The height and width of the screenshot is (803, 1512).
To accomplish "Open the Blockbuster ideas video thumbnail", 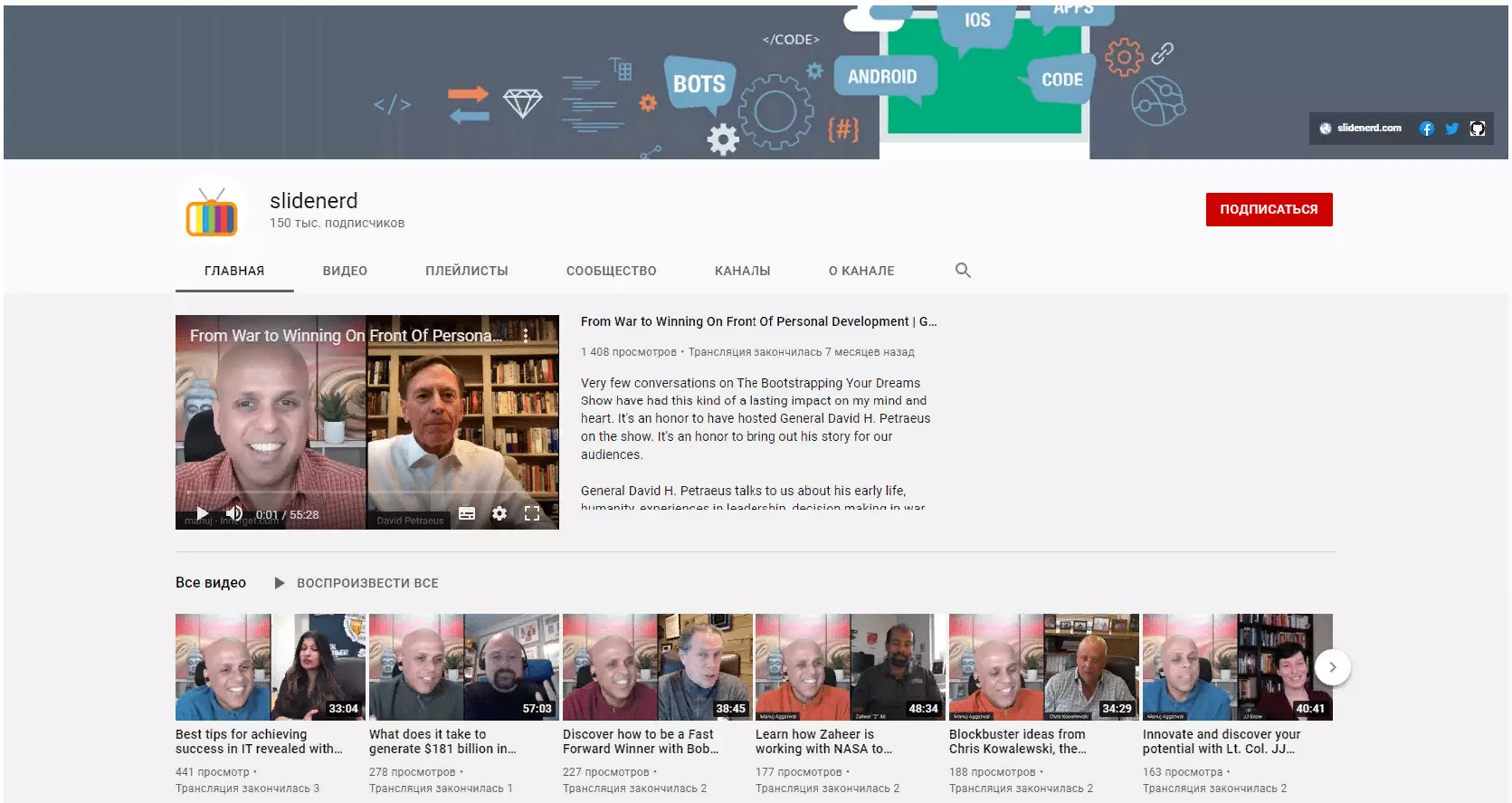I will (1043, 667).
